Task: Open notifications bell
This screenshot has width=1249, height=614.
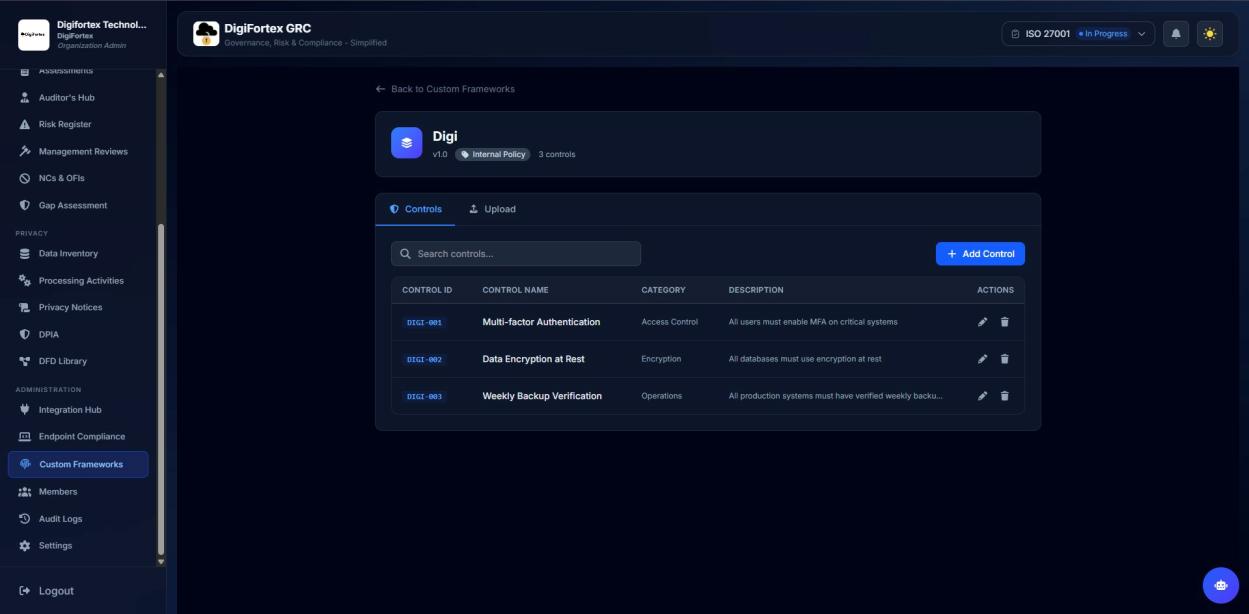Action: [x=1176, y=34]
